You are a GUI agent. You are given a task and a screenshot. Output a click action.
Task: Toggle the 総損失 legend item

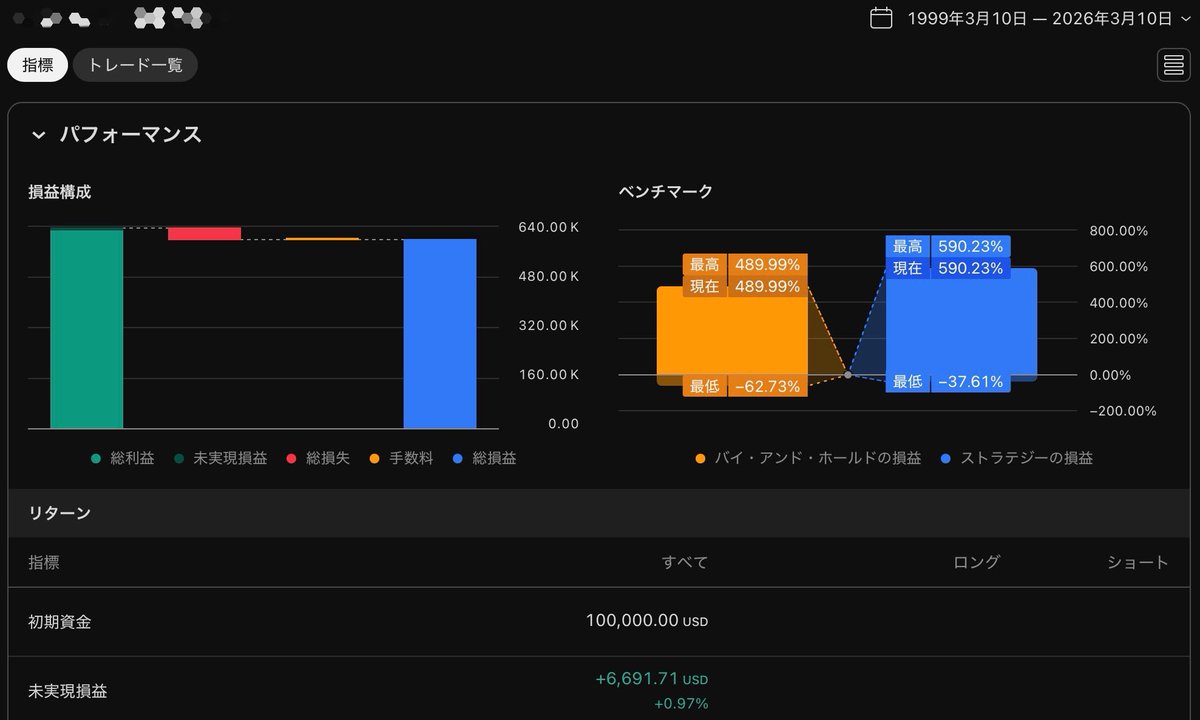318,458
